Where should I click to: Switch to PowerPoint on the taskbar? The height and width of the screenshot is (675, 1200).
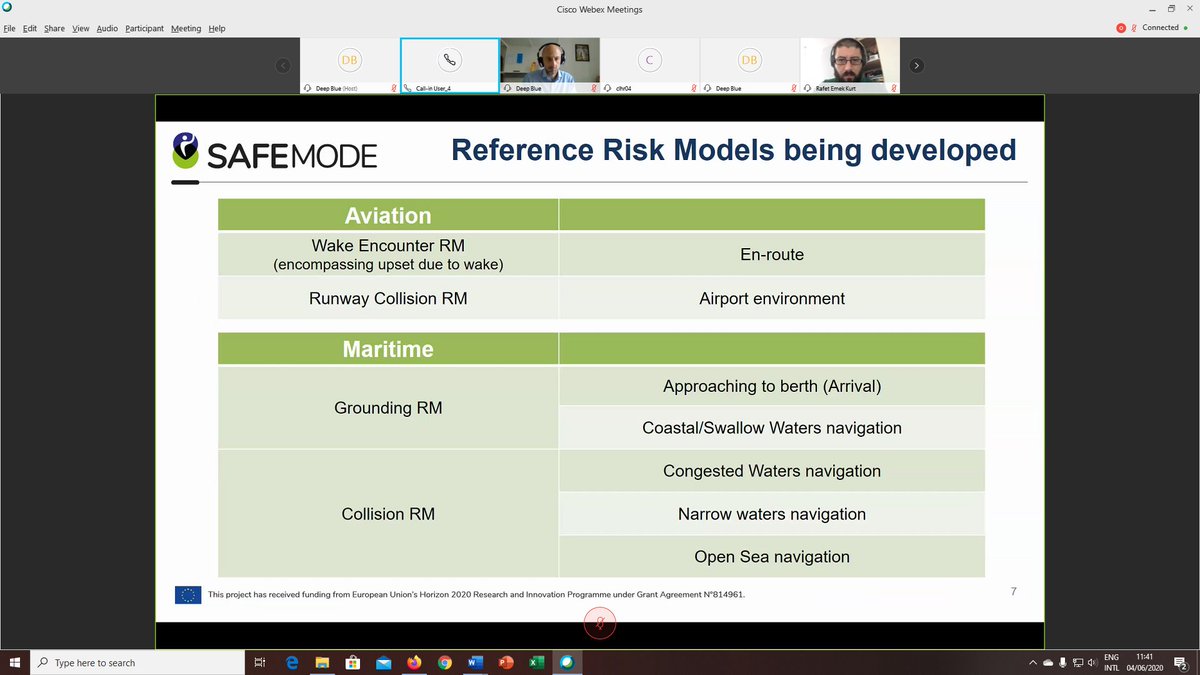[x=506, y=662]
